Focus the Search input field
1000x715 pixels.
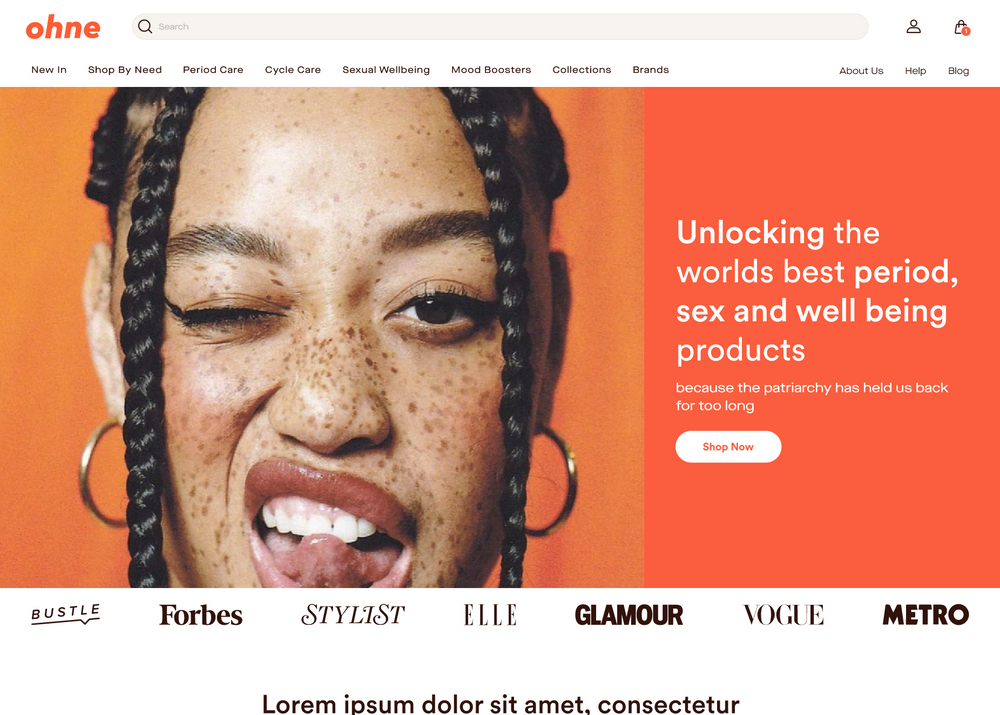pyautogui.click(x=500, y=26)
